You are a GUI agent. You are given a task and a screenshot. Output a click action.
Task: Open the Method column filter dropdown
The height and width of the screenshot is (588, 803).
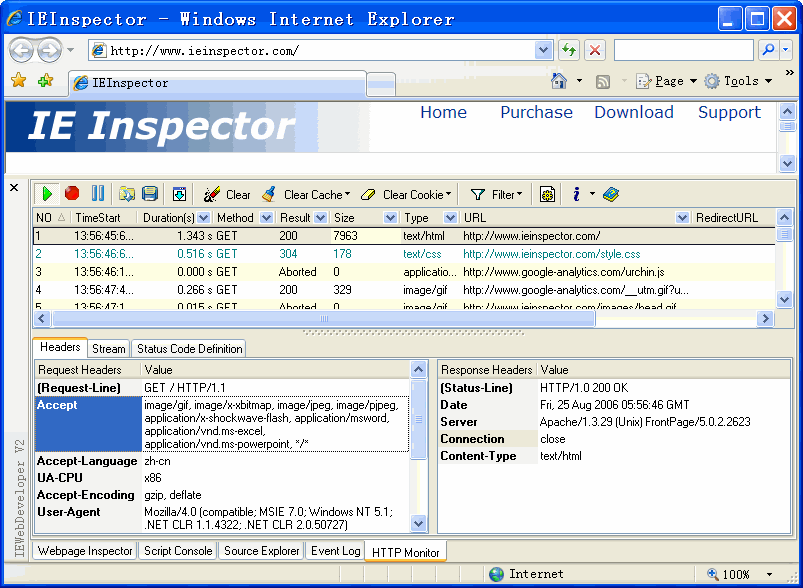266,217
